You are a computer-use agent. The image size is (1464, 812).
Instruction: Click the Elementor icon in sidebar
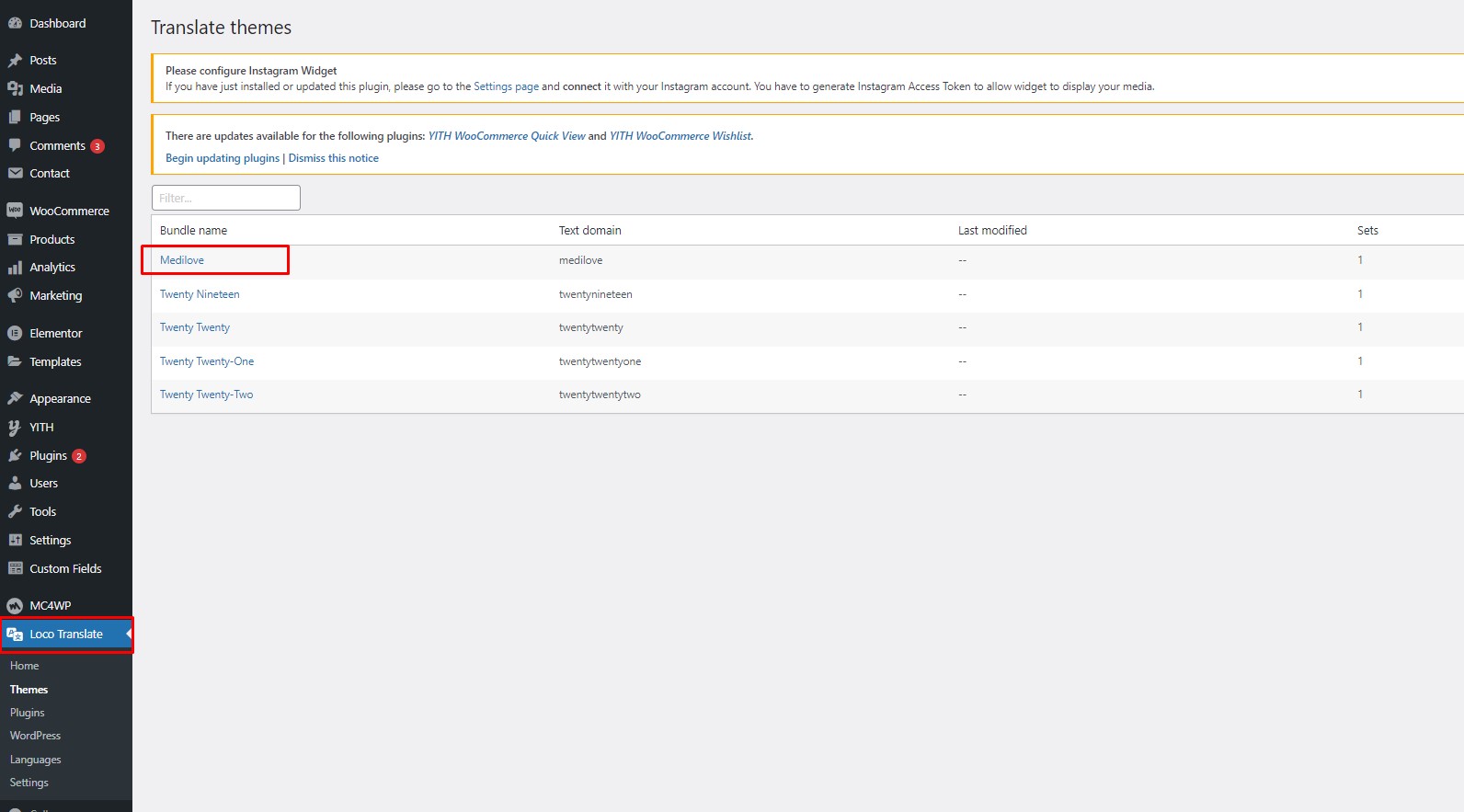click(x=15, y=334)
